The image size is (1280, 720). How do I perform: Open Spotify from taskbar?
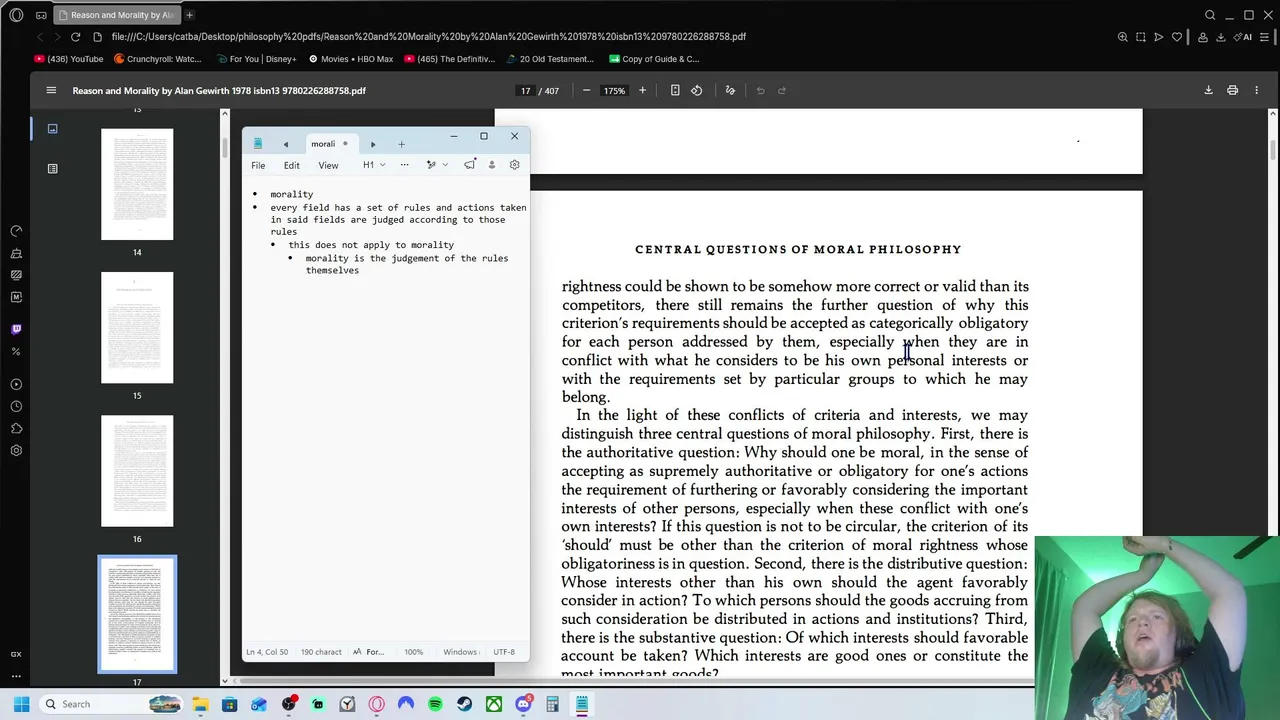click(x=435, y=704)
